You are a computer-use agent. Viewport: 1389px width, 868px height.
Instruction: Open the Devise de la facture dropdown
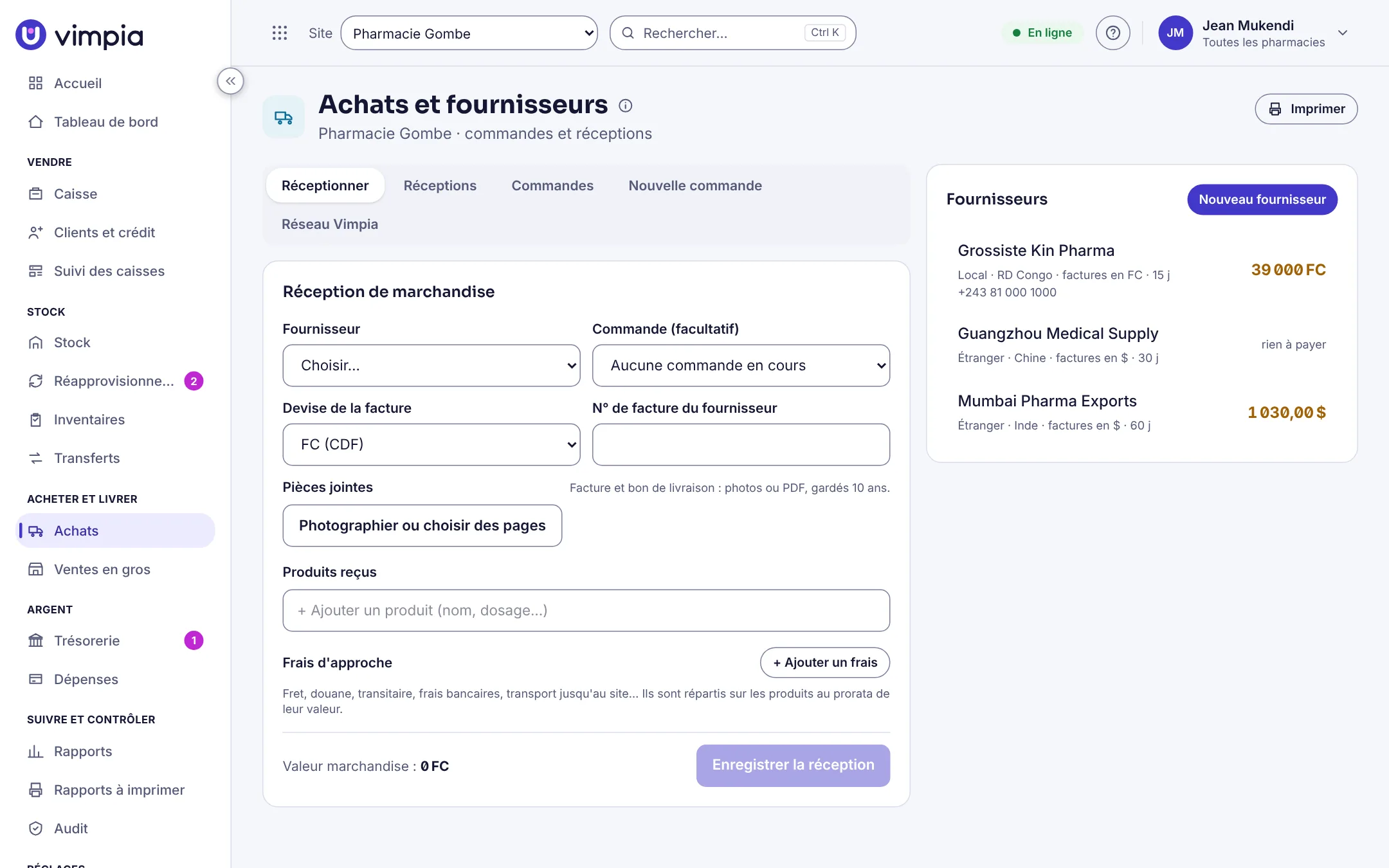point(431,444)
